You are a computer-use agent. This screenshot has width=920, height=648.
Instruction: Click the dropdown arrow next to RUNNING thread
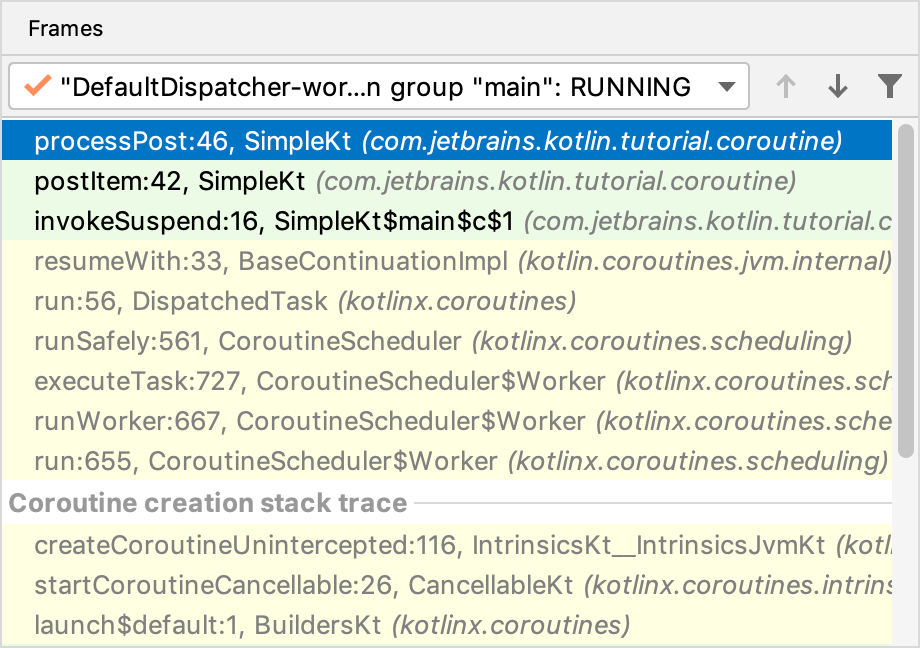727,87
